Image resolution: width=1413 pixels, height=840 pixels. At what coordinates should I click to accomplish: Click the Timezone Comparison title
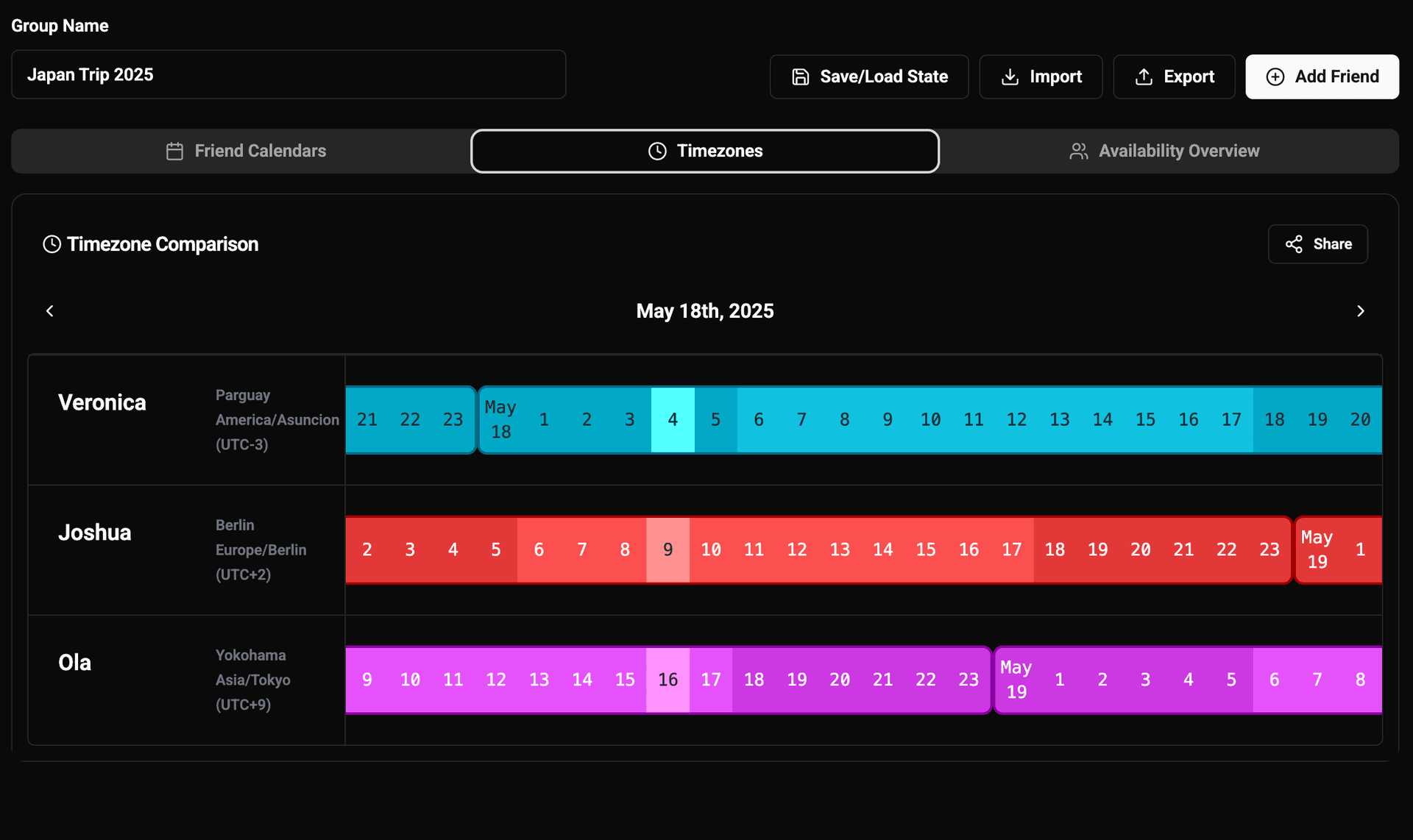[x=163, y=244]
